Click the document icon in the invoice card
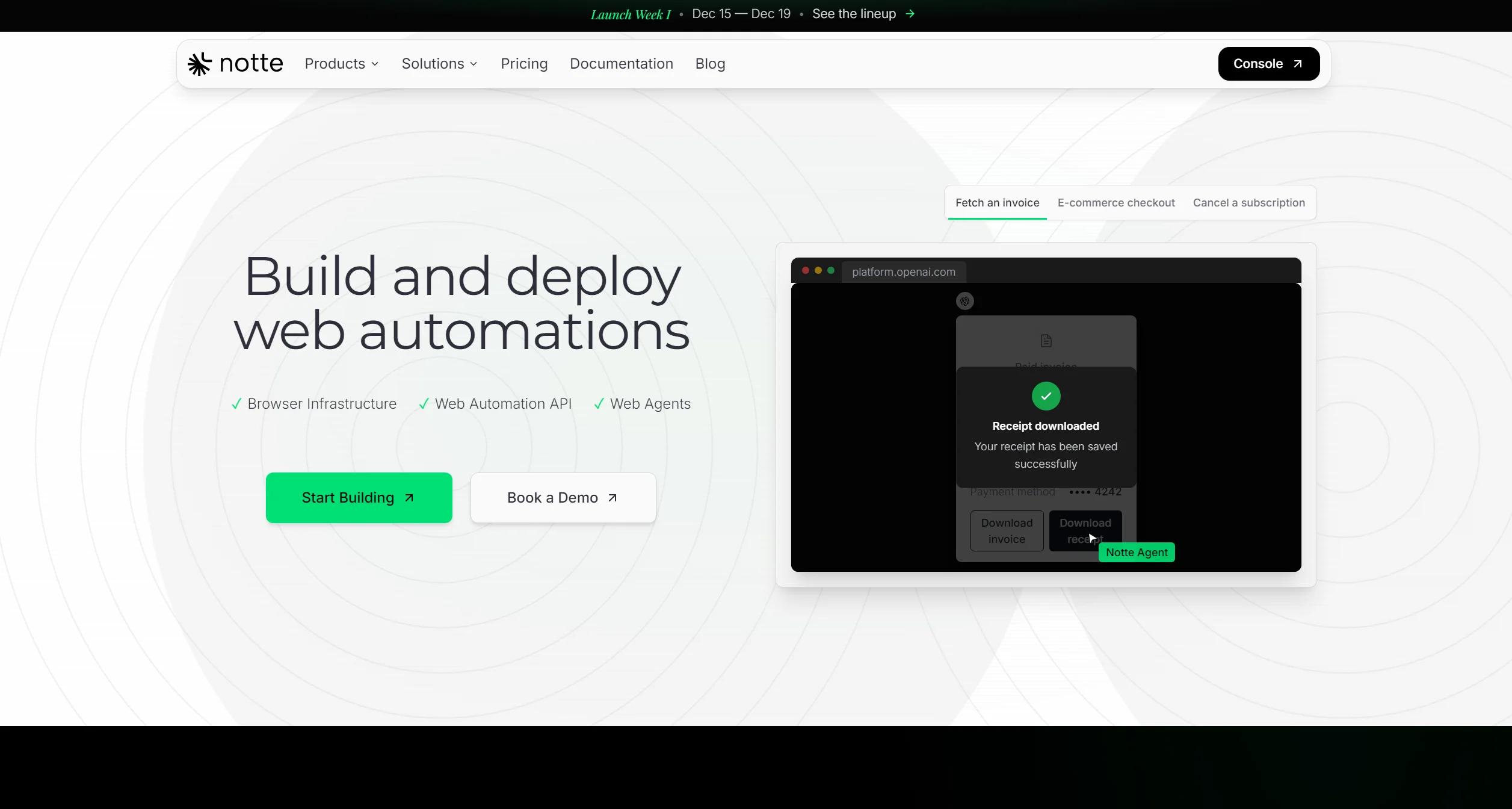This screenshot has width=1512, height=809. tap(1046, 341)
